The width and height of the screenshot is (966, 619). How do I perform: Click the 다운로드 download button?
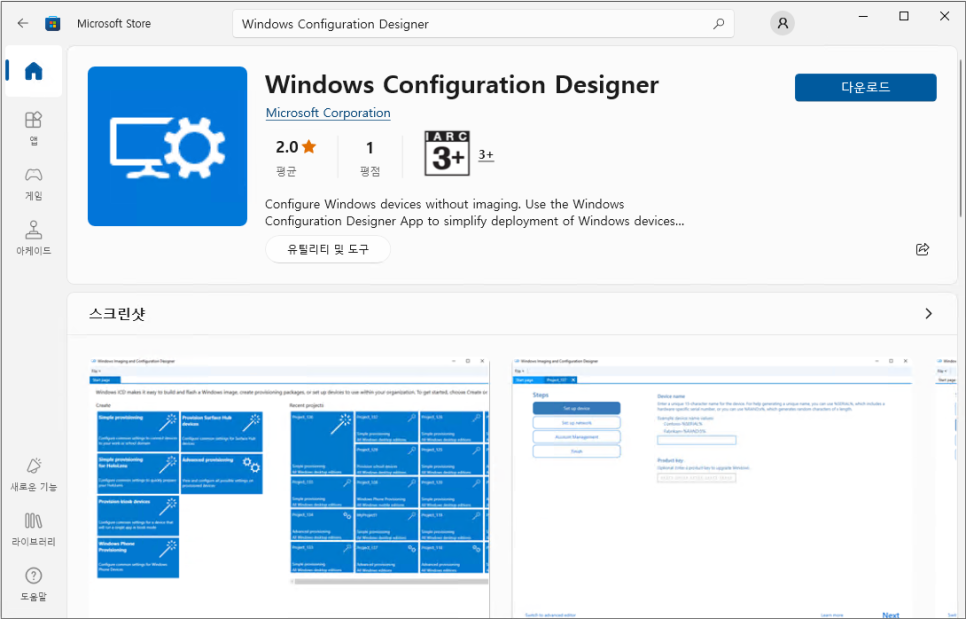pos(866,87)
